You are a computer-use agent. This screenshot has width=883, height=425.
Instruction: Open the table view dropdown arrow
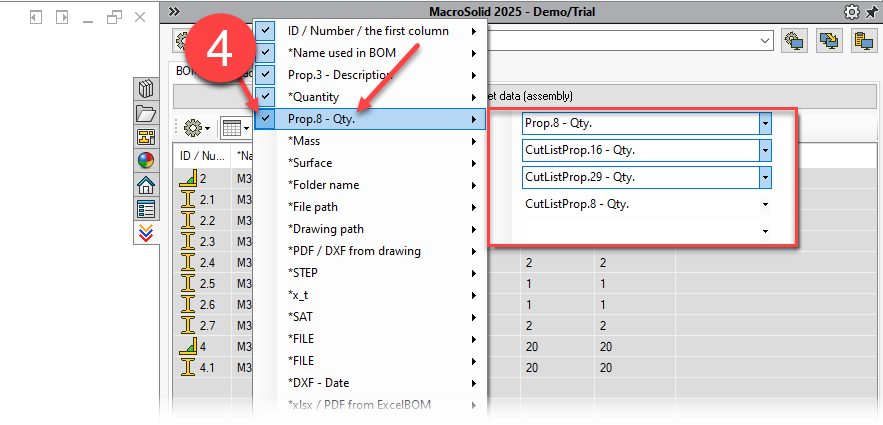pos(247,129)
